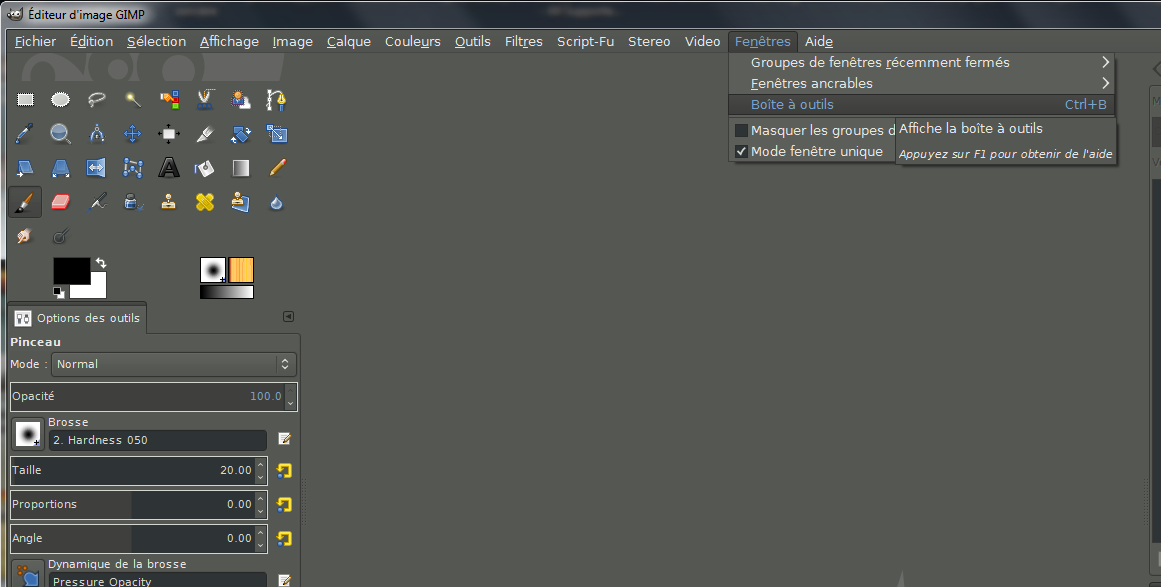This screenshot has height=587, width=1161.
Task: Swap foreground and background colors
Action: tap(101, 263)
